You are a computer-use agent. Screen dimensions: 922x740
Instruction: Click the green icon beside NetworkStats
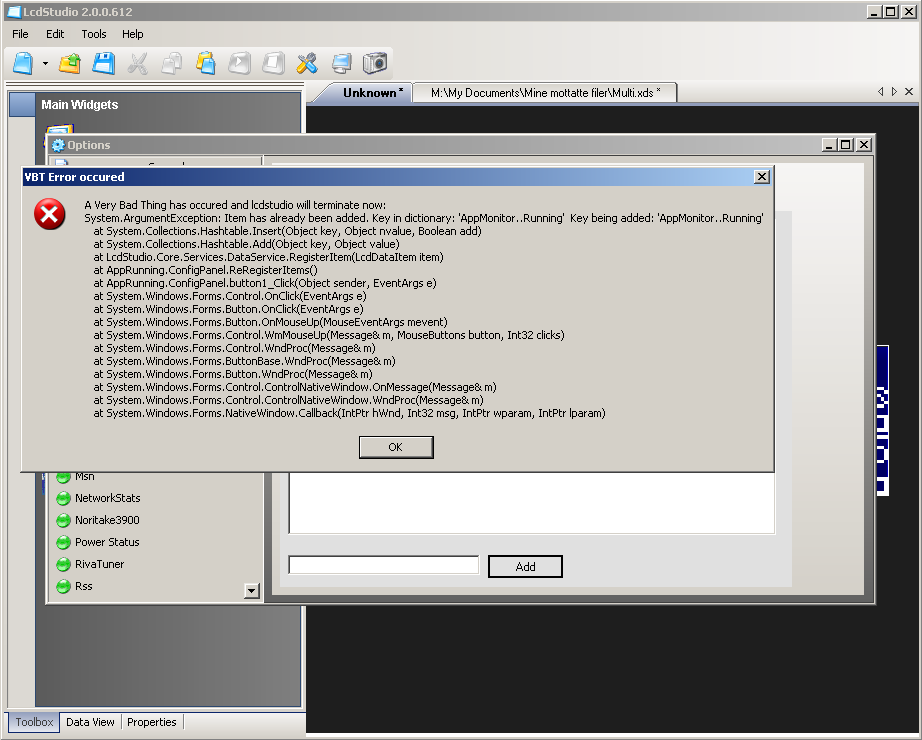63,499
